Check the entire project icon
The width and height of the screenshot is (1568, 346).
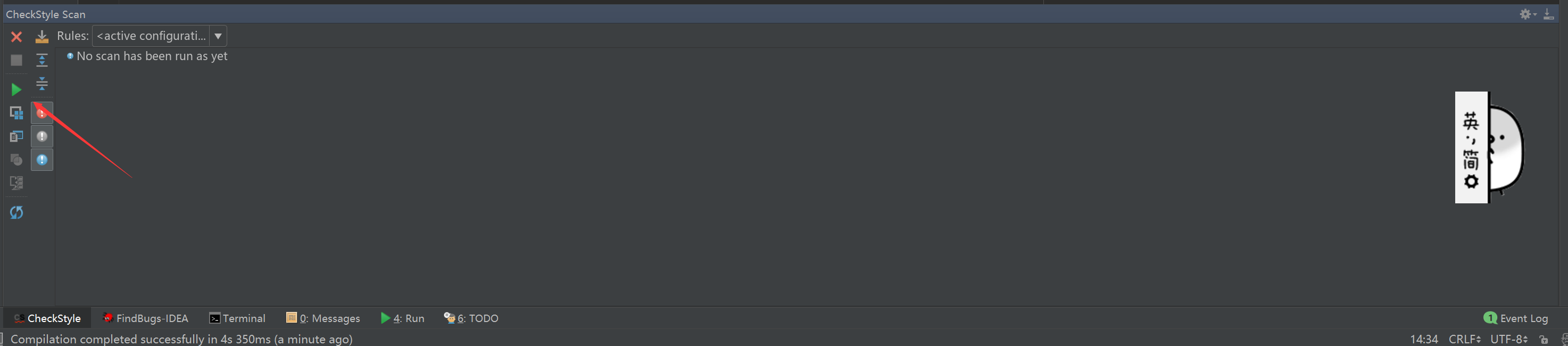[16, 136]
